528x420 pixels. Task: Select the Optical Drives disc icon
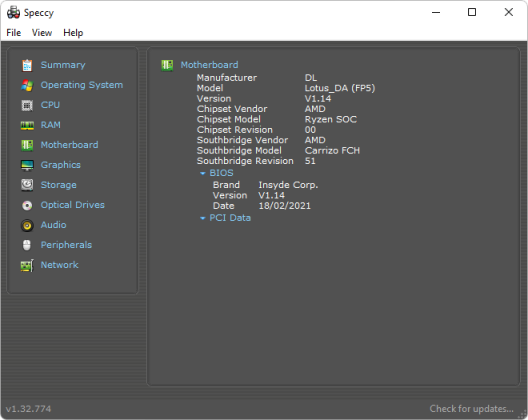coord(27,205)
